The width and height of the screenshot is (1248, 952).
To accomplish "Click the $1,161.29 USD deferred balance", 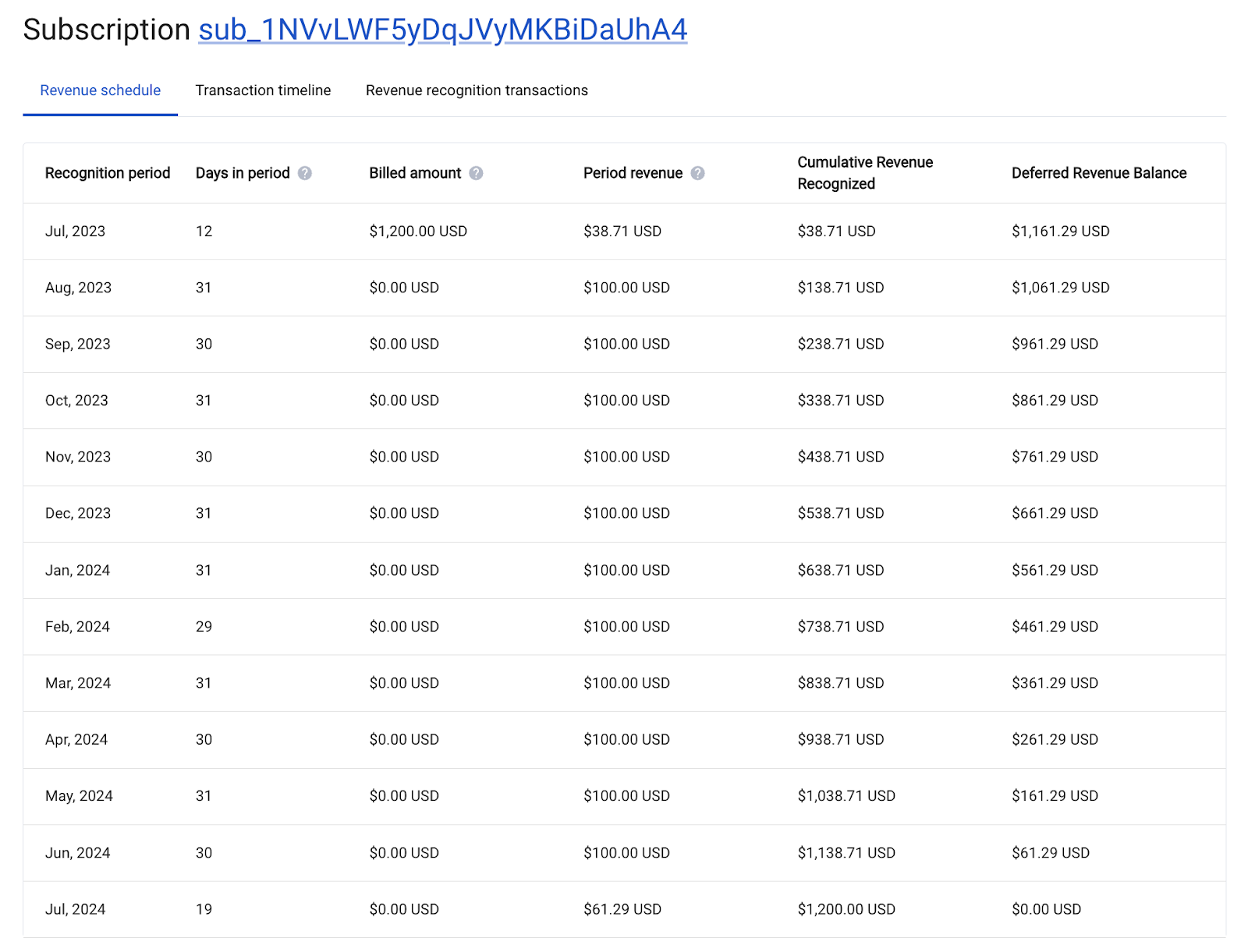I will (1060, 232).
